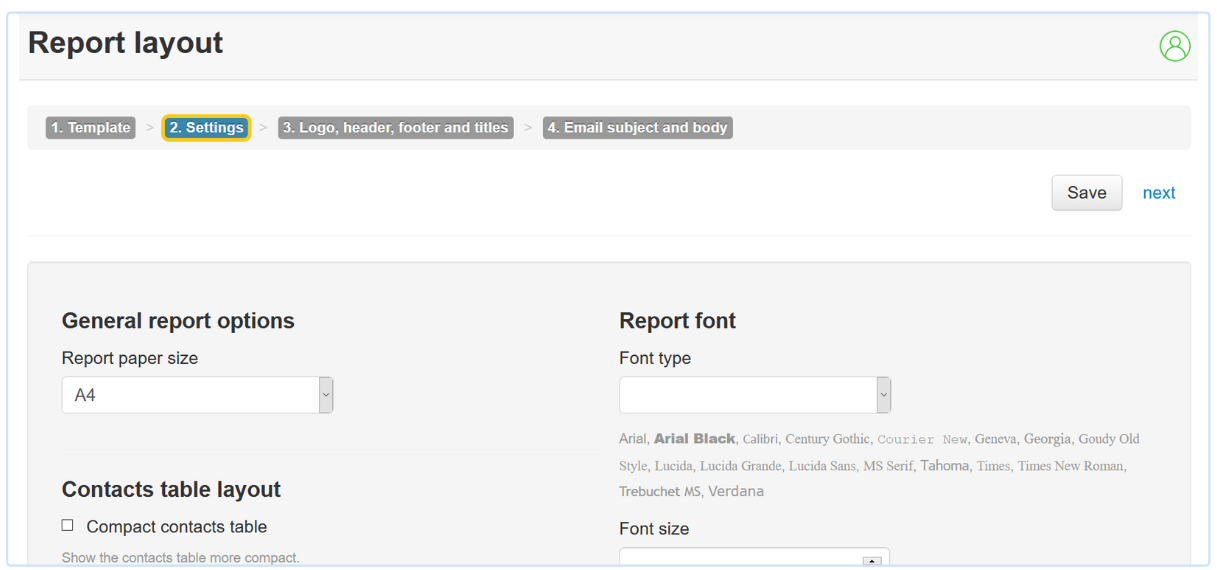Screen dimensions: 1217x570
Task: Open step 3. Logo, header, footer and titles
Action: tap(395, 128)
